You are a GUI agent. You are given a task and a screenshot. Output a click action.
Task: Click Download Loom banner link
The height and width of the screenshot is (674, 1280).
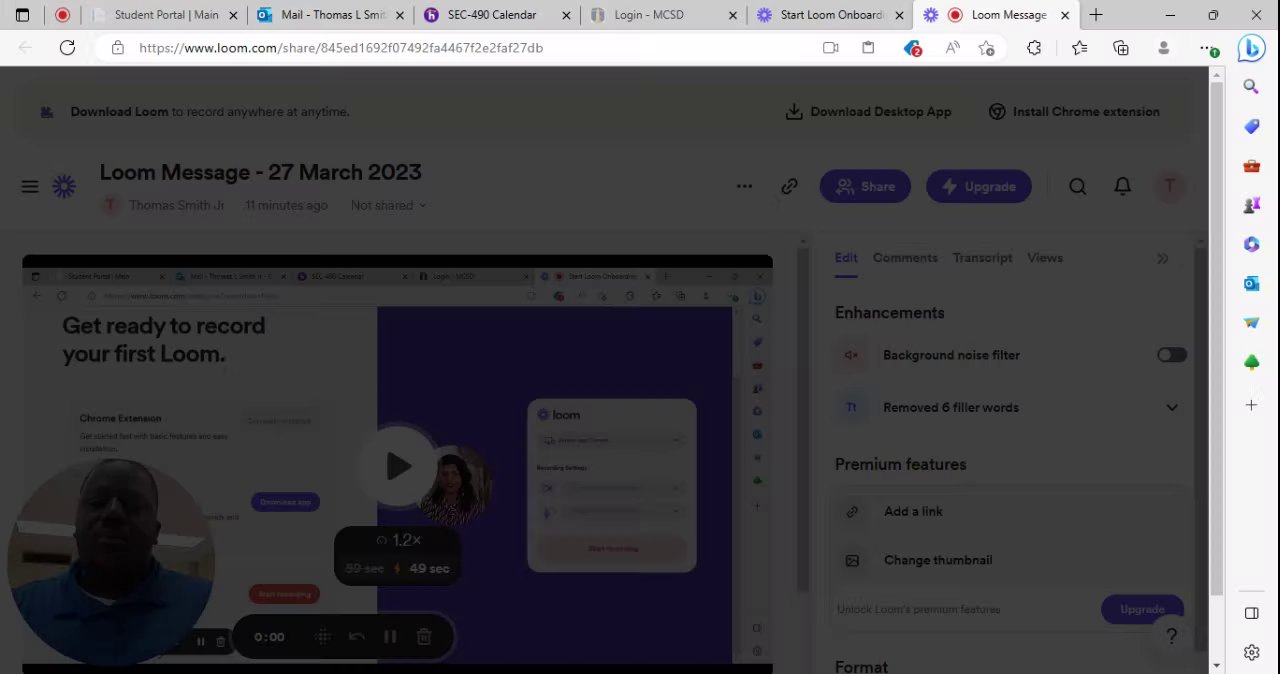click(x=119, y=112)
